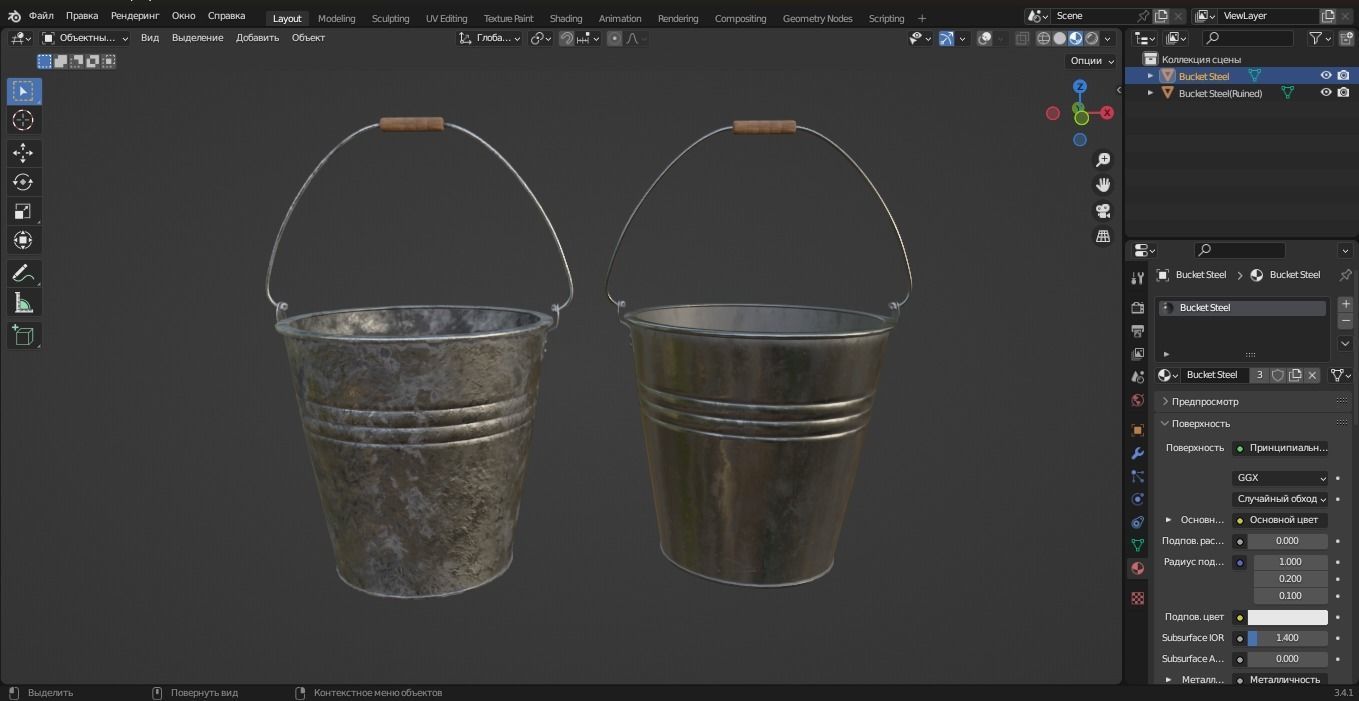This screenshot has height=701, width=1359.
Task: Open the Modifiers wrench tab
Action: [1137, 453]
